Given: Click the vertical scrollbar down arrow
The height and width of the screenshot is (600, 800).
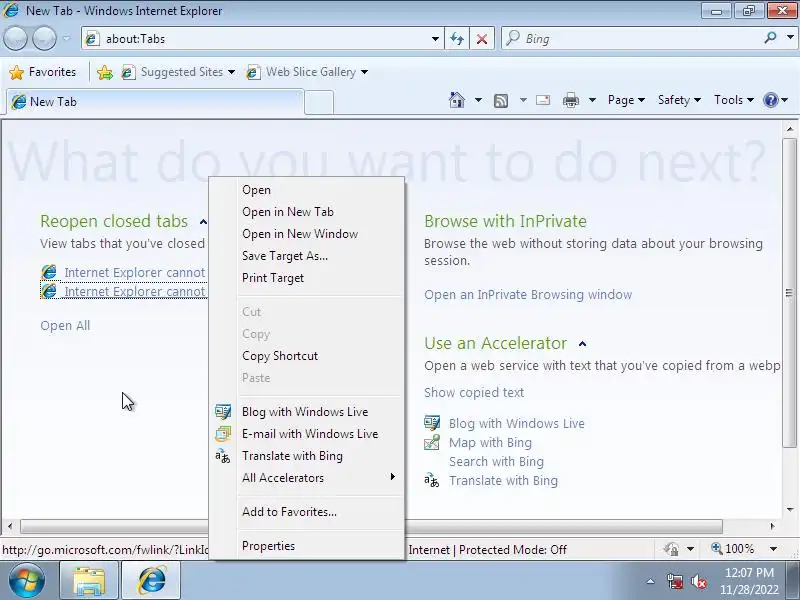Looking at the screenshot, I should (x=790, y=509).
